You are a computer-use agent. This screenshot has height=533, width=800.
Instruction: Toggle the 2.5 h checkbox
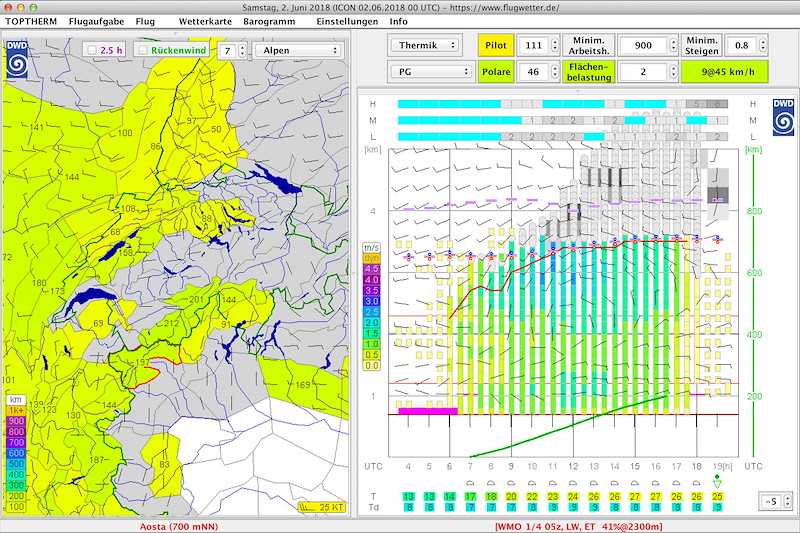[92, 50]
